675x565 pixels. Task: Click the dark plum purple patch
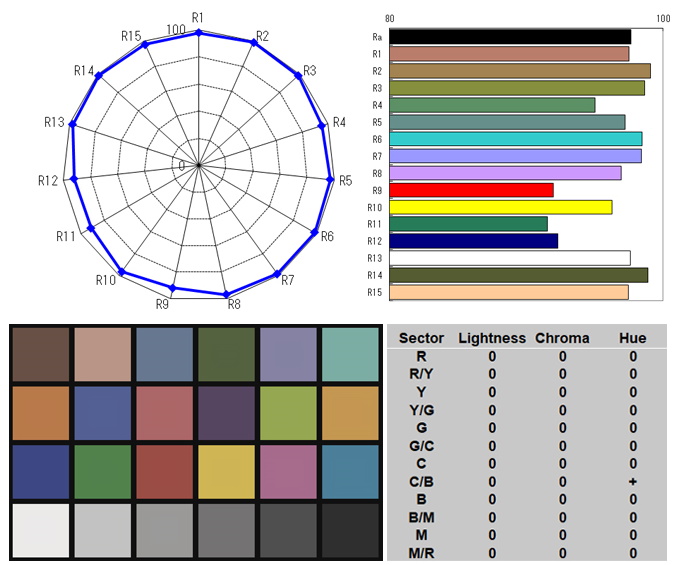click(226, 413)
